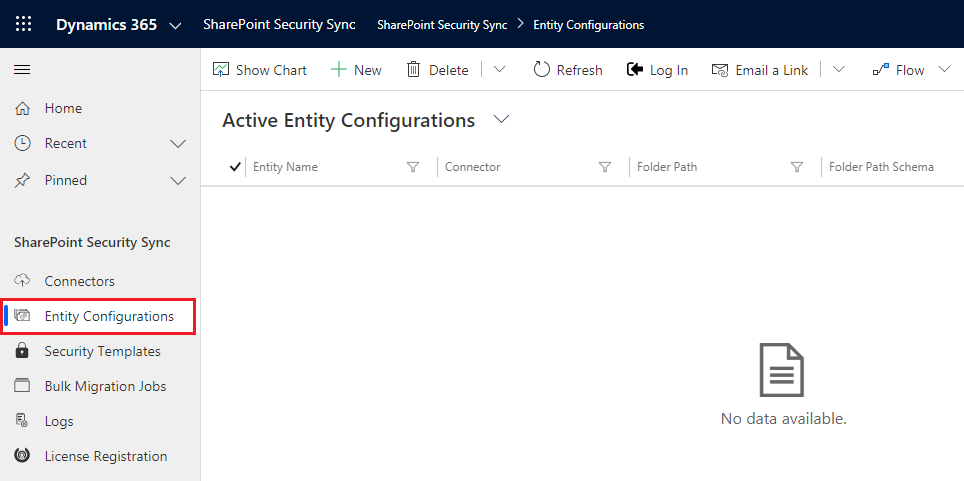Sort by Folder Path column header
Image resolution: width=964 pixels, height=481 pixels.
coord(667,167)
